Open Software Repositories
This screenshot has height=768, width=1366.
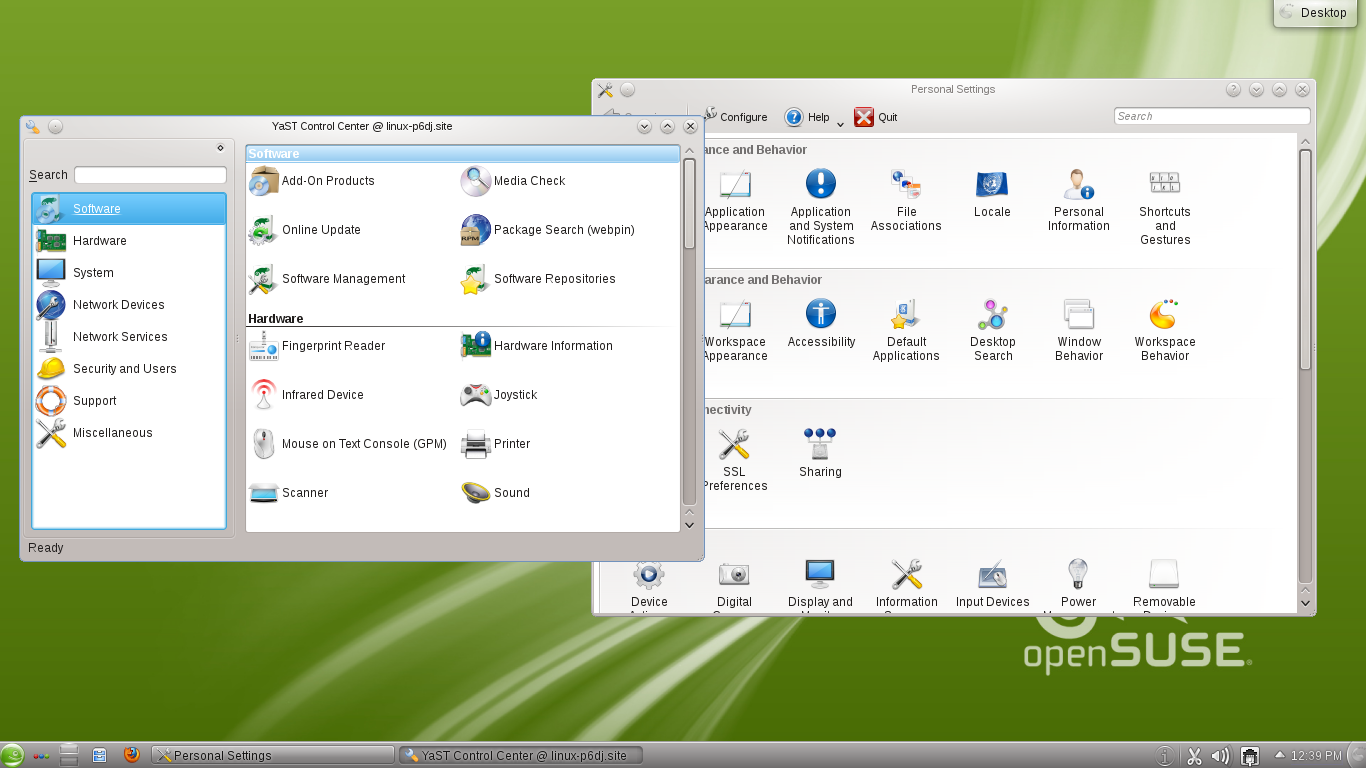(538, 279)
